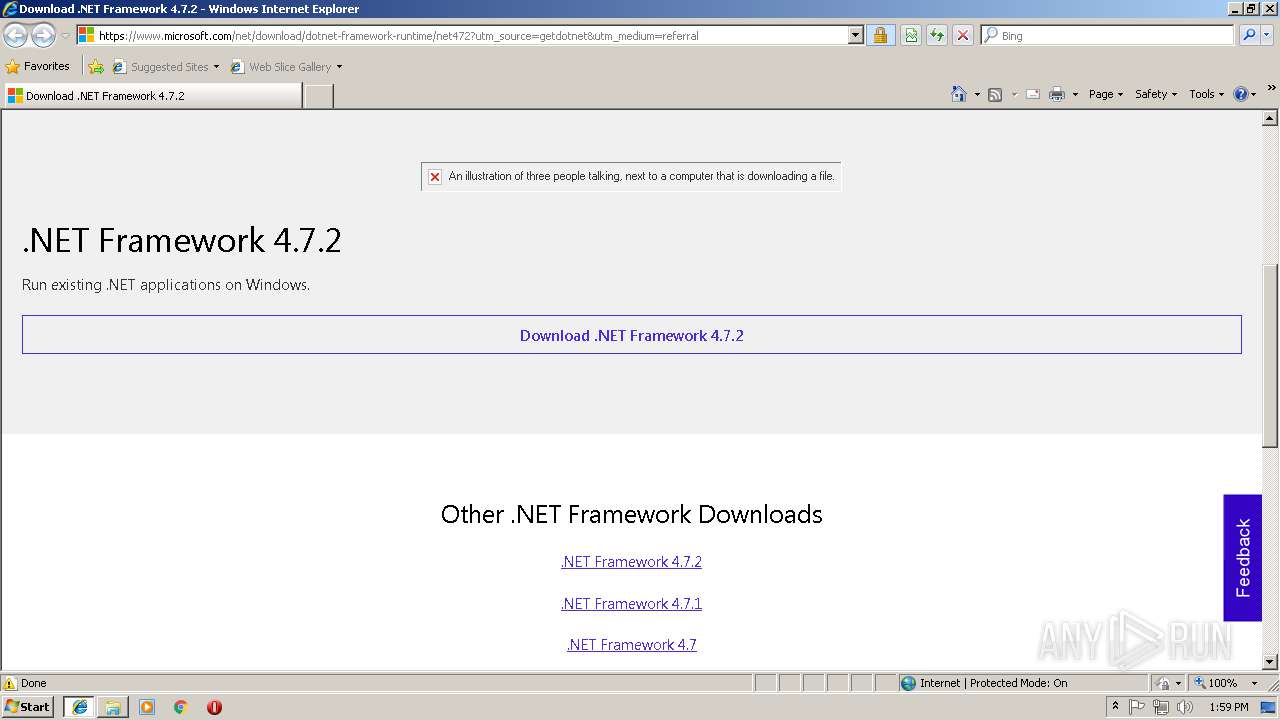
Task: Open the red stop-sign taskbar icon
Action: pyautogui.click(x=214, y=707)
